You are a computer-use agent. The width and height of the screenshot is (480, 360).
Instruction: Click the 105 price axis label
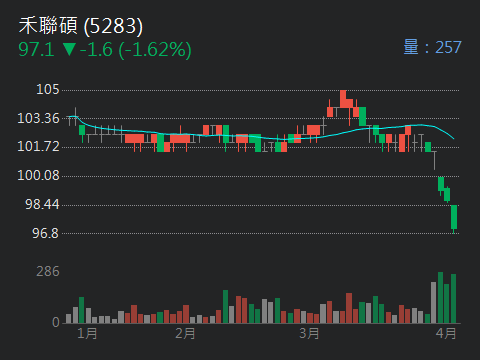(x=48, y=89)
